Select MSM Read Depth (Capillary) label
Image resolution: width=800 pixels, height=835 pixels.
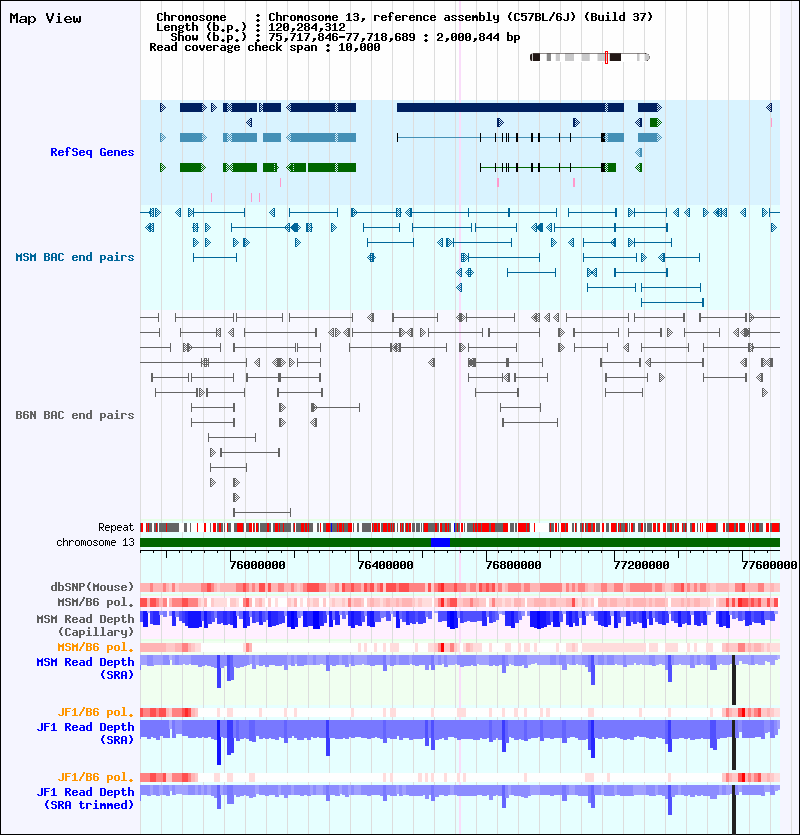click(x=85, y=625)
